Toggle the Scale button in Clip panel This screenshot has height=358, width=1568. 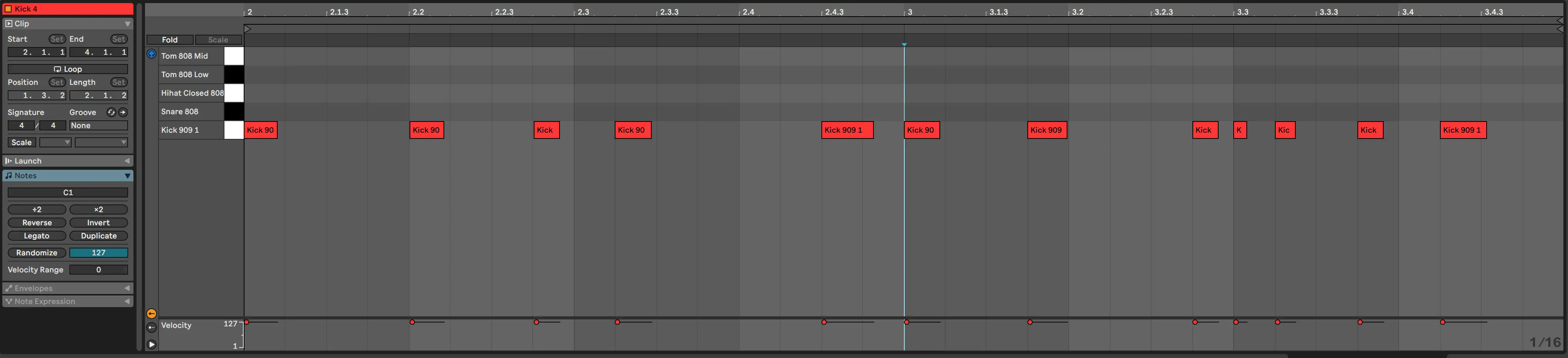(x=21, y=142)
